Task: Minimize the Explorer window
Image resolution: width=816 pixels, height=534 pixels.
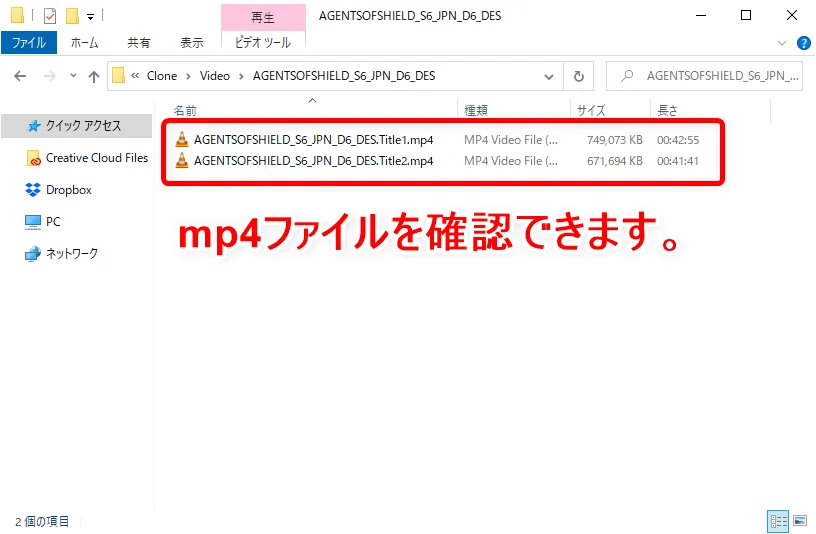Action: (701, 16)
